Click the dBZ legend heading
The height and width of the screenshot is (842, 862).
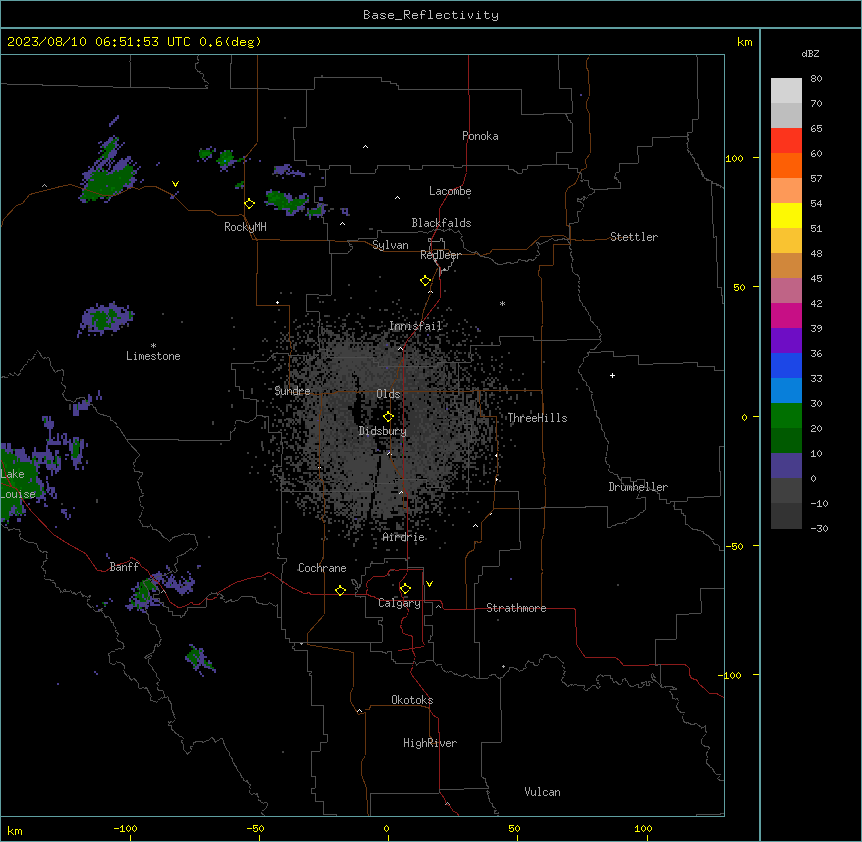point(810,53)
